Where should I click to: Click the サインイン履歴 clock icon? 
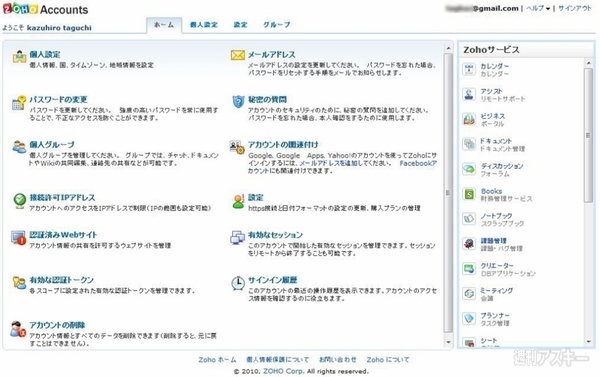pos(238,283)
